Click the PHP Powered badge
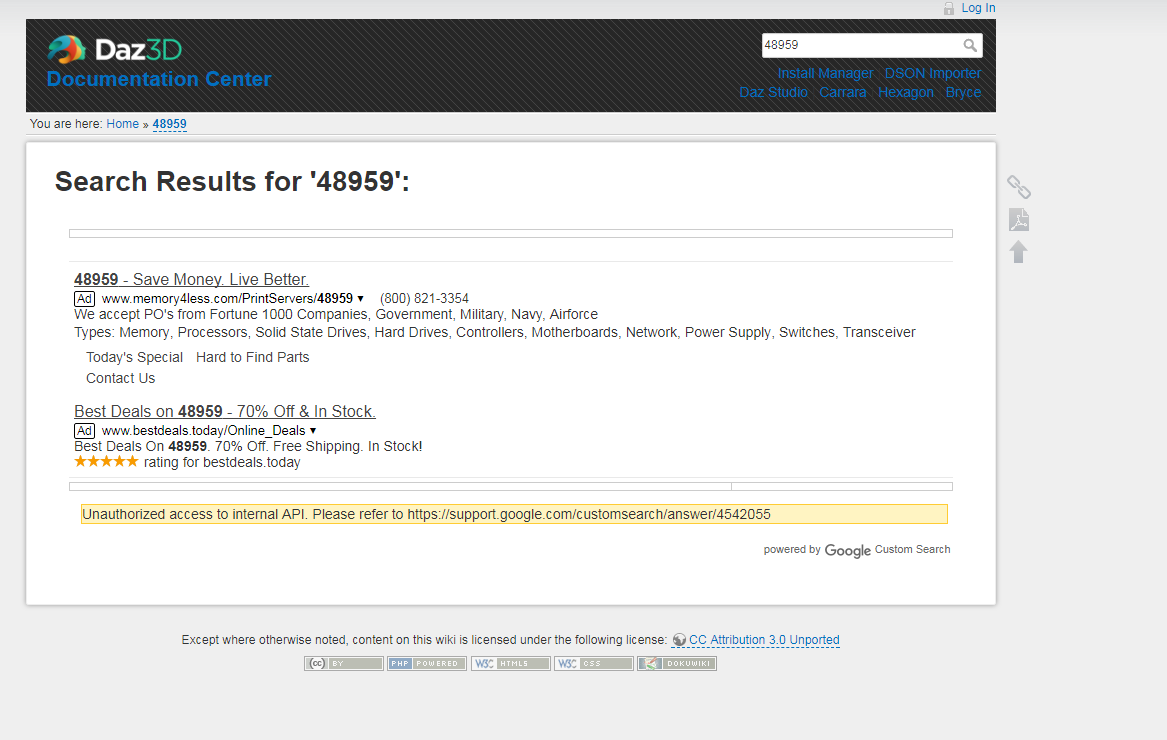 coord(427,663)
